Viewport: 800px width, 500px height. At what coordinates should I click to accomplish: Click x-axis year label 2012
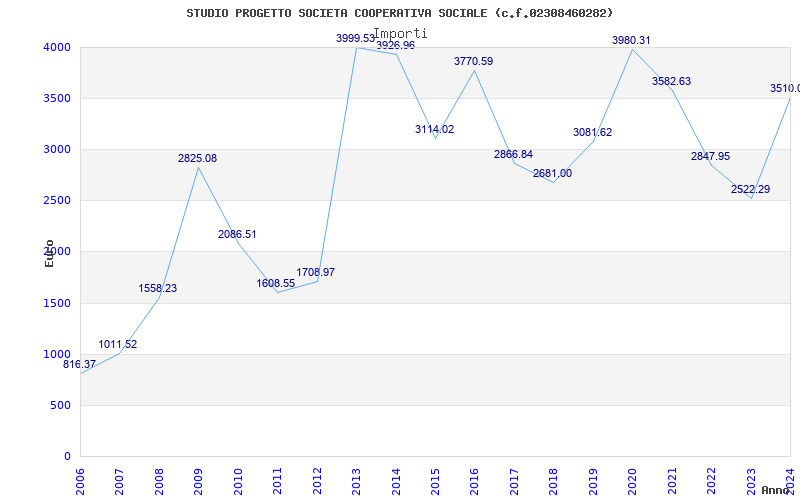pyautogui.click(x=317, y=482)
